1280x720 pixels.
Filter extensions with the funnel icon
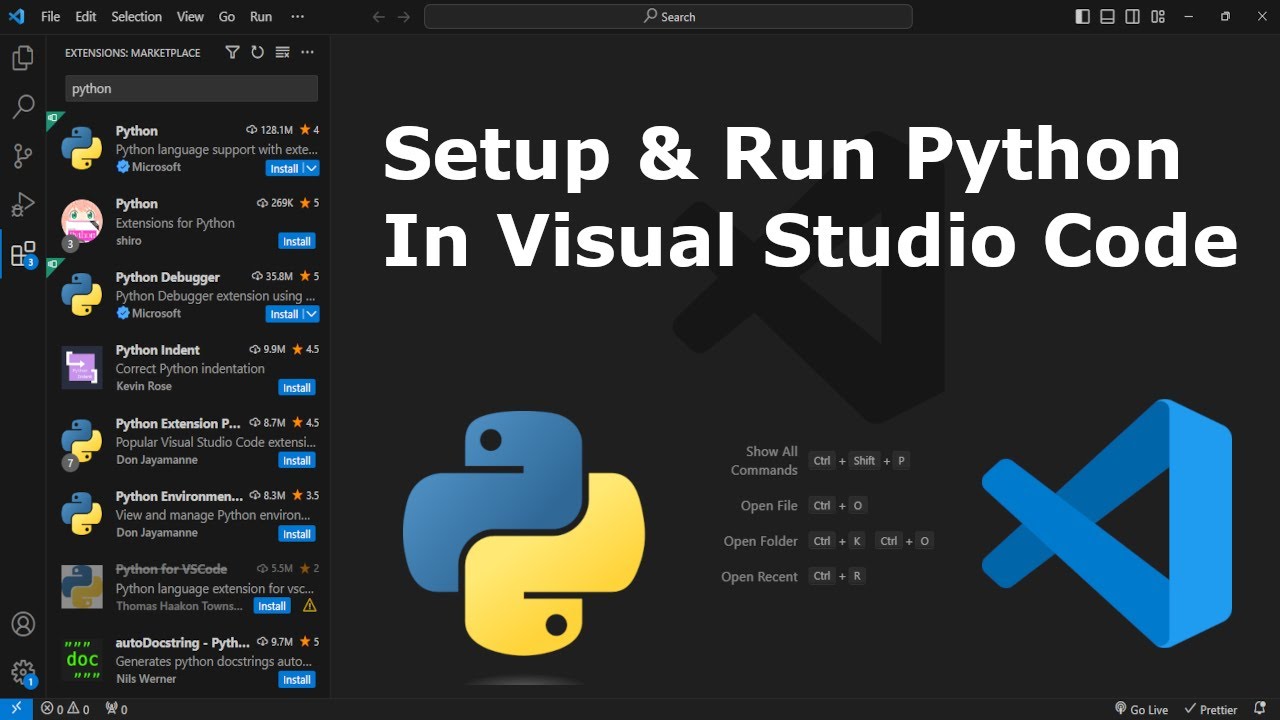point(232,52)
